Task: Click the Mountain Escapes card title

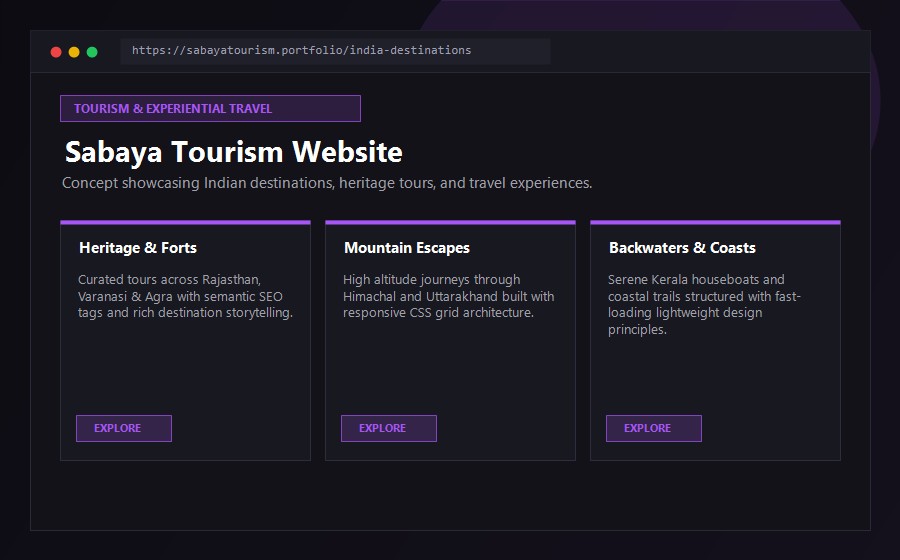Action: [407, 248]
